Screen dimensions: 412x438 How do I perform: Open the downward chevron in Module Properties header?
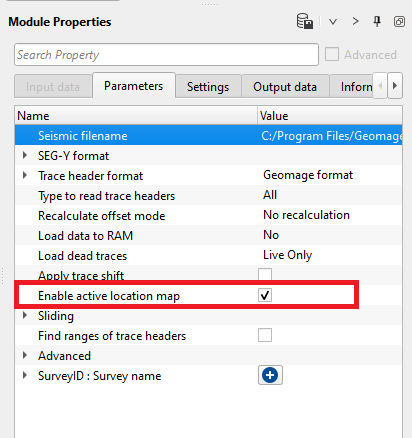(333, 22)
